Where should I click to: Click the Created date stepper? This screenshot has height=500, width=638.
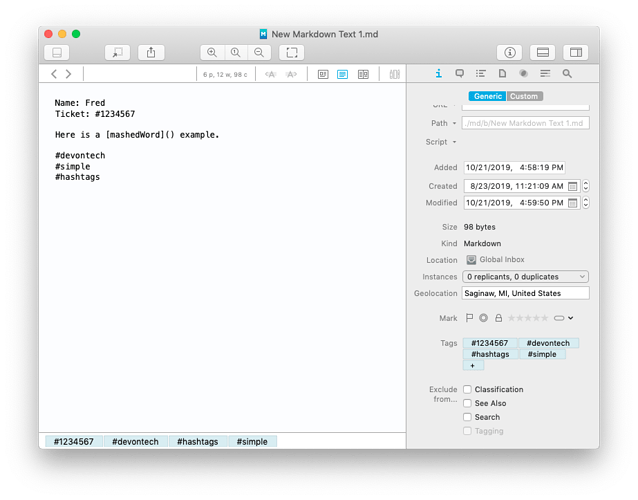pos(586,186)
